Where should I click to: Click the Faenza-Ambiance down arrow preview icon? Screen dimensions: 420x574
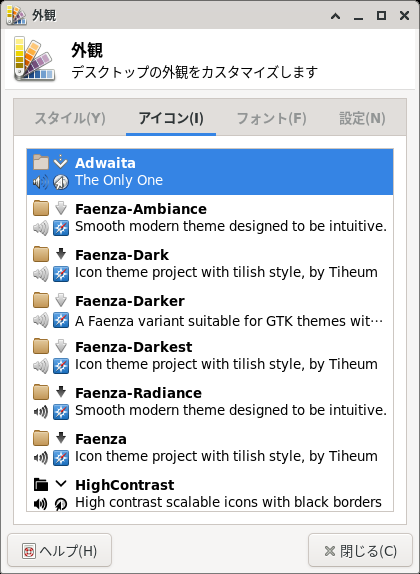61,208
